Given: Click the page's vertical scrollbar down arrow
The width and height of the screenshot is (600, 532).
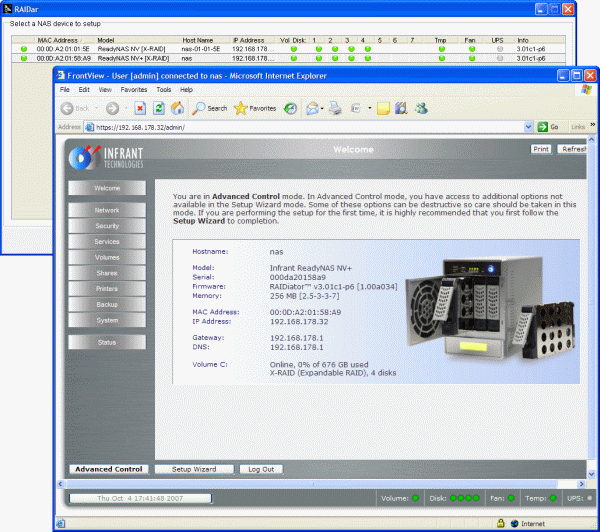Looking at the screenshot, I should [591, 474].
